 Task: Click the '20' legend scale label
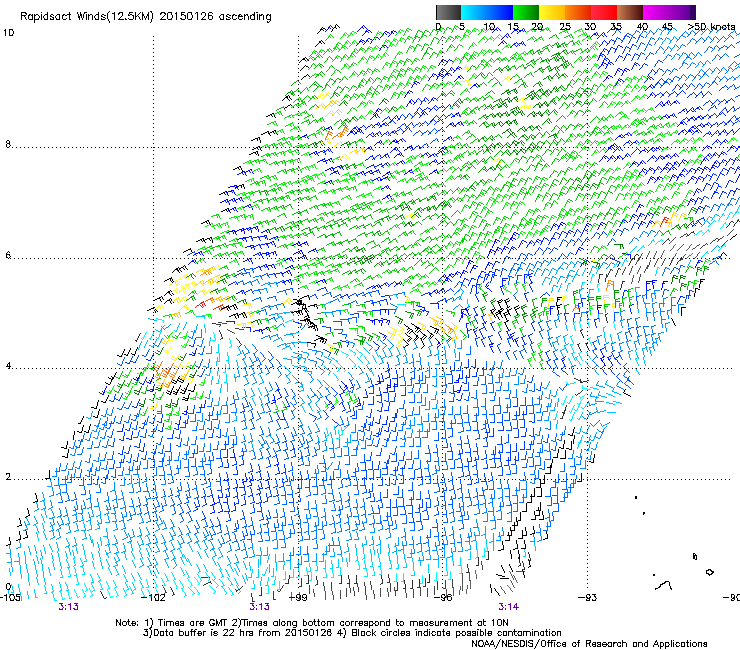[x=537, y=27]
